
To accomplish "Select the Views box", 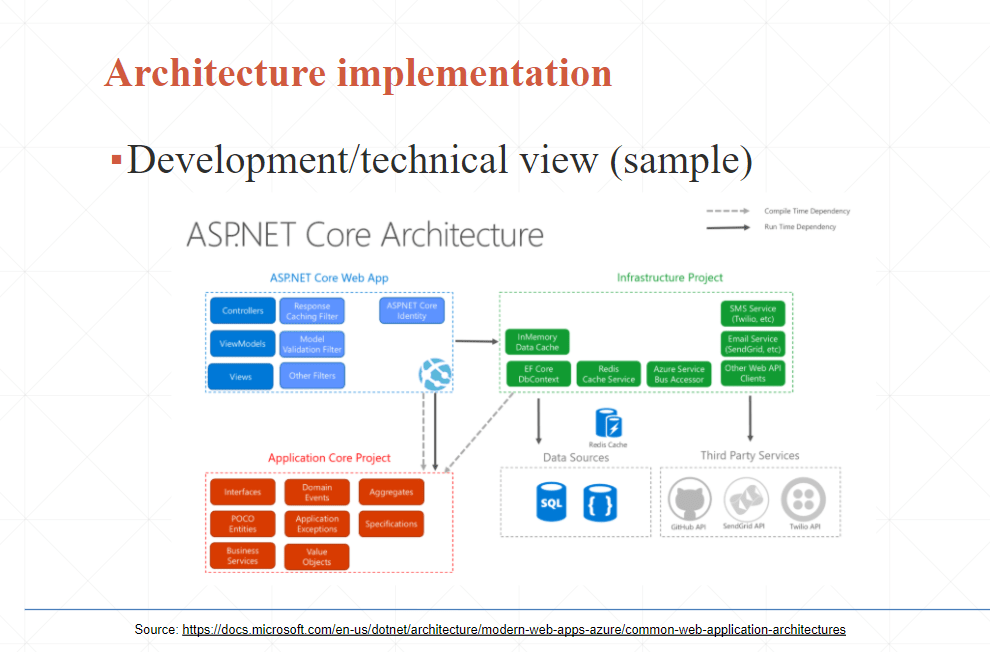I will pyautogui.click(x=241, y=377).
